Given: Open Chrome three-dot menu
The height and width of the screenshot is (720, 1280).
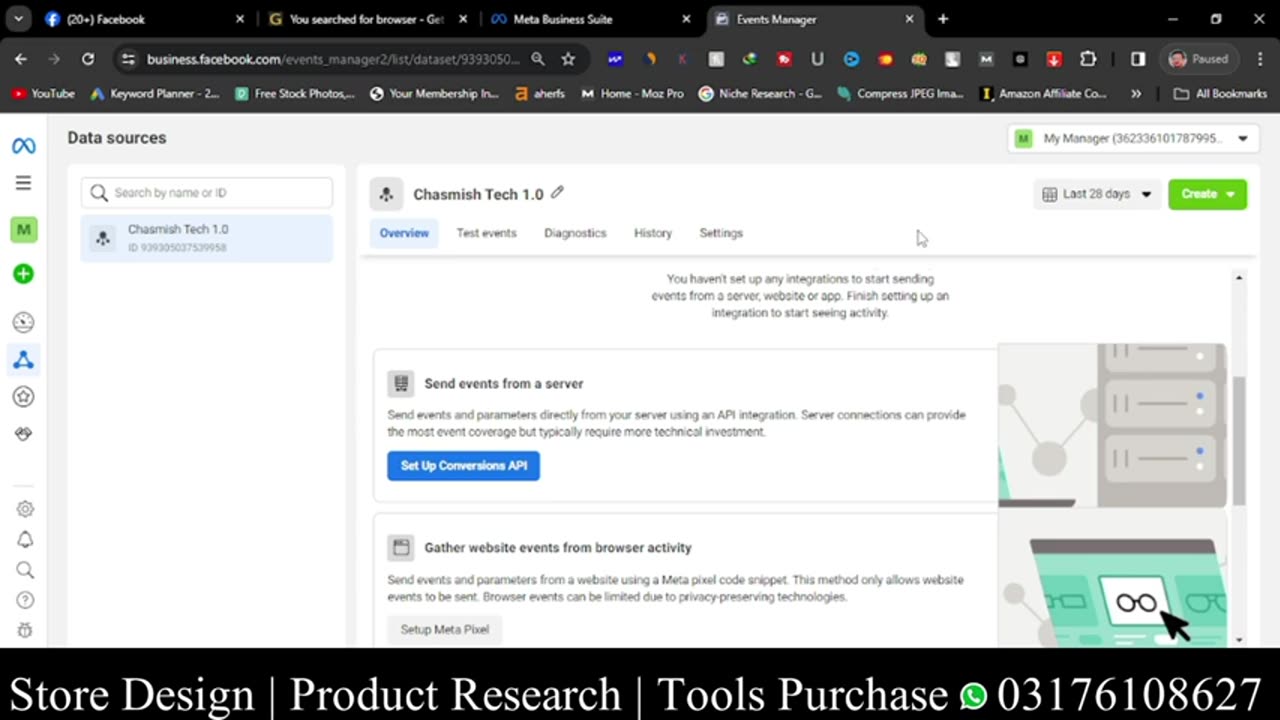Looking at the screenshot, I should coord(1259,59).
